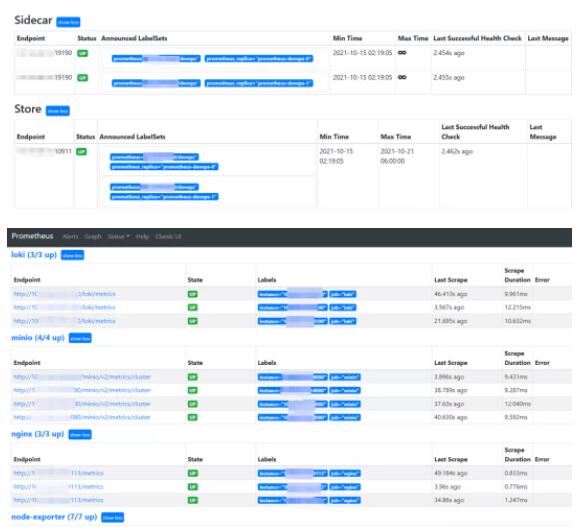Click job="loki" label in row 3.567s ago
The height and width of the screenshot is (530, 586).
343,308
